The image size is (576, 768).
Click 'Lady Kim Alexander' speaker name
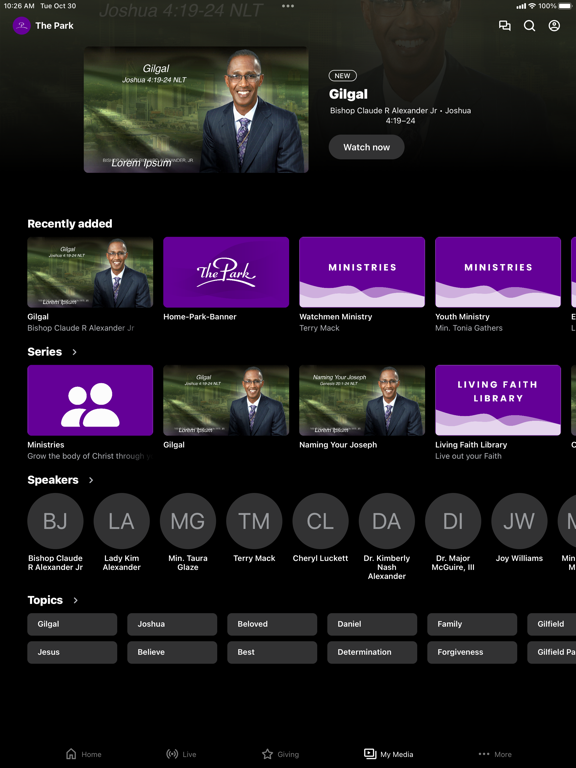121,563
